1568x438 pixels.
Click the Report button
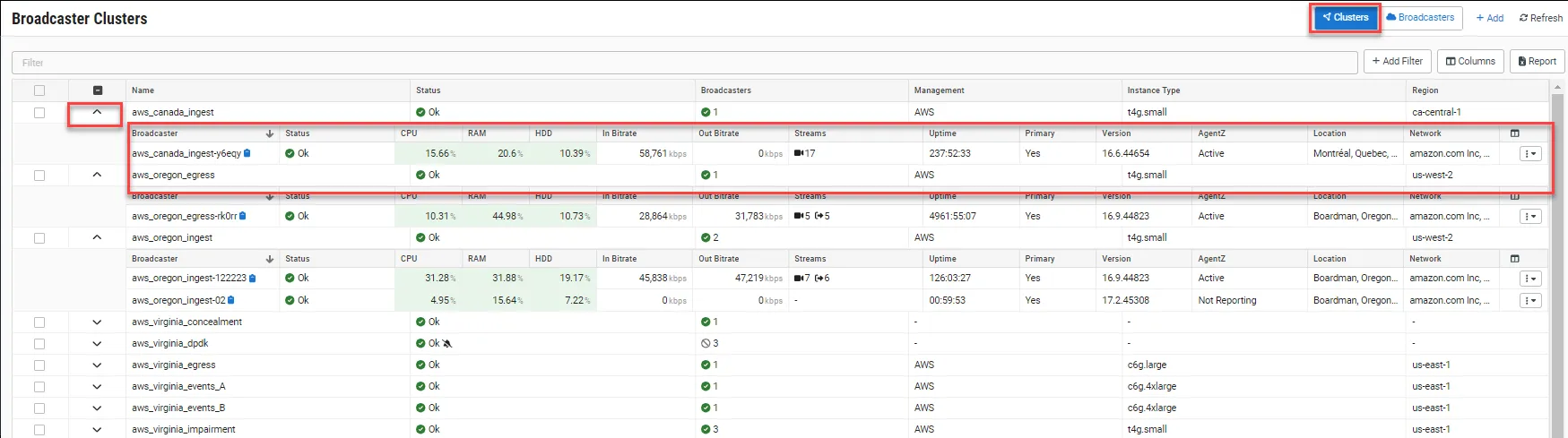pyautogui.click(x=1536, y=62)
